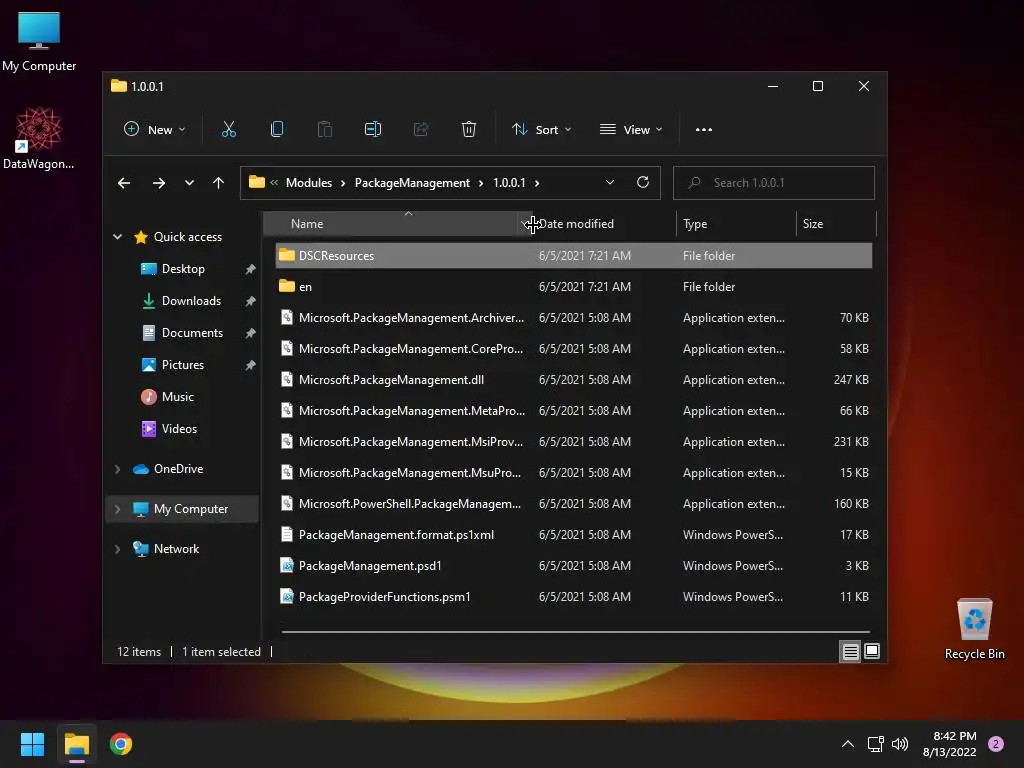Go back with the left arrow
The height and width of the screenshot is (768, 1024).
(x=124, y=183)
